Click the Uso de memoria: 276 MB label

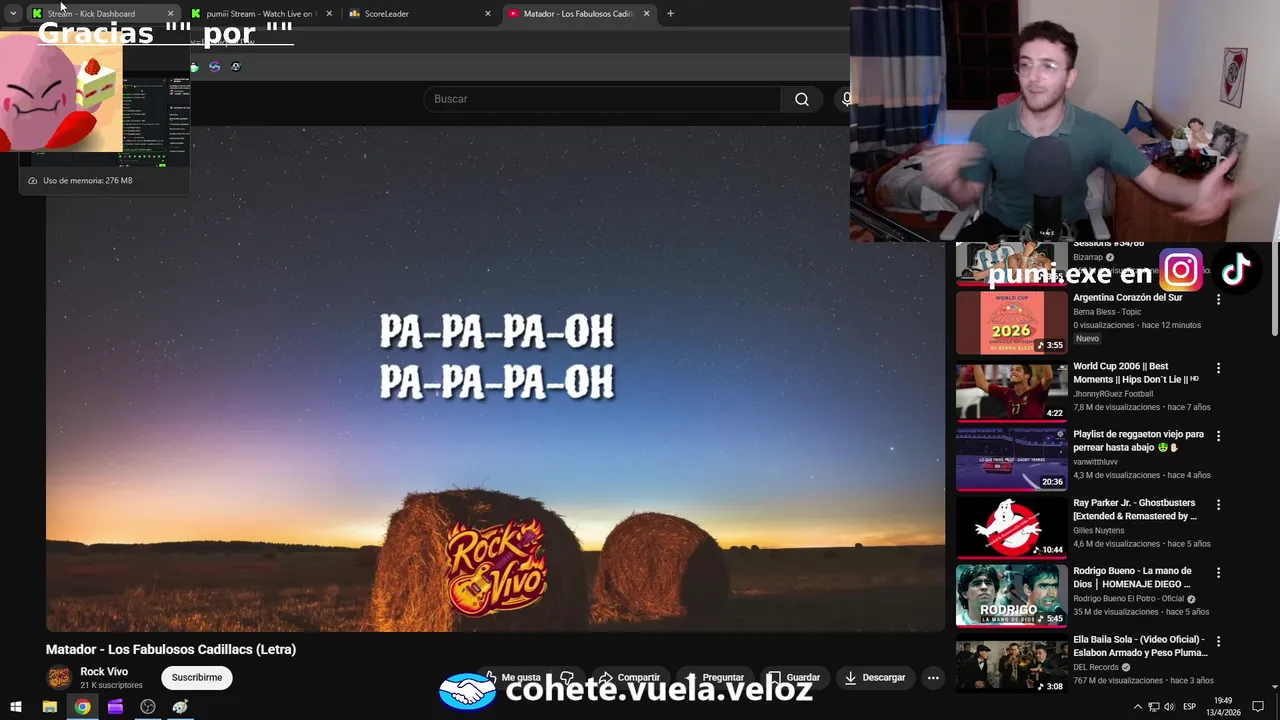[x=87, y=181]
